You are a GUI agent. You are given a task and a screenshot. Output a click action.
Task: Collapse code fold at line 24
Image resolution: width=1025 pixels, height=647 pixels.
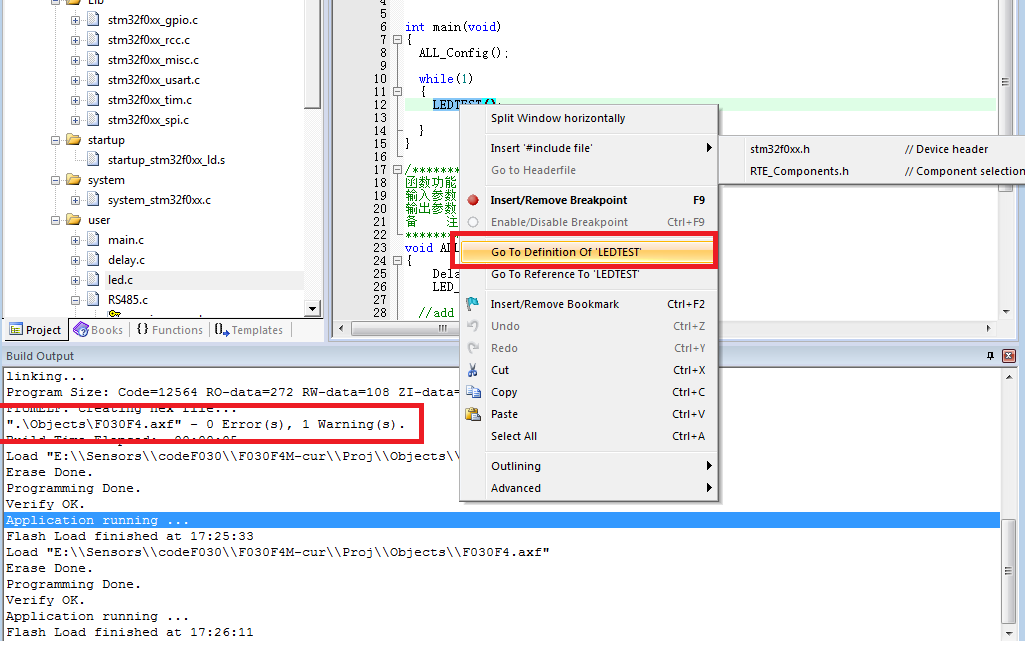397,260
